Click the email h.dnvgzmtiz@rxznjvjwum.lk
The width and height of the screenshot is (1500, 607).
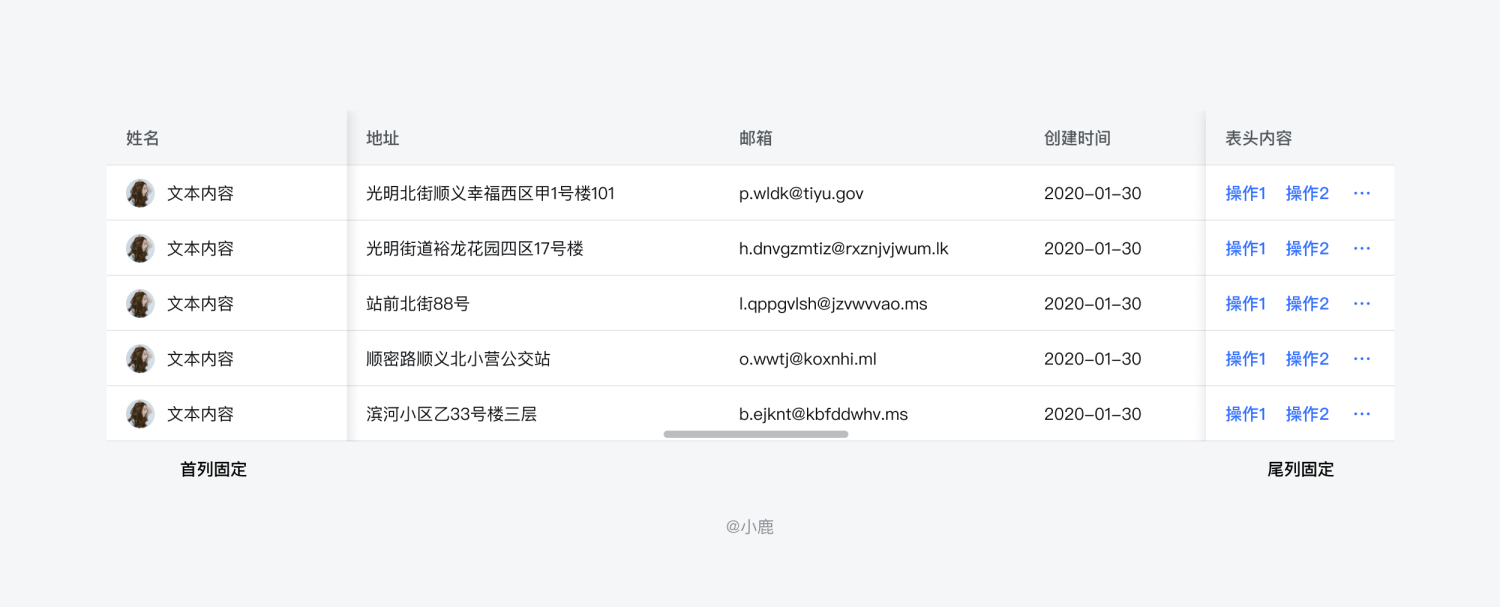[x=844, y=248]
